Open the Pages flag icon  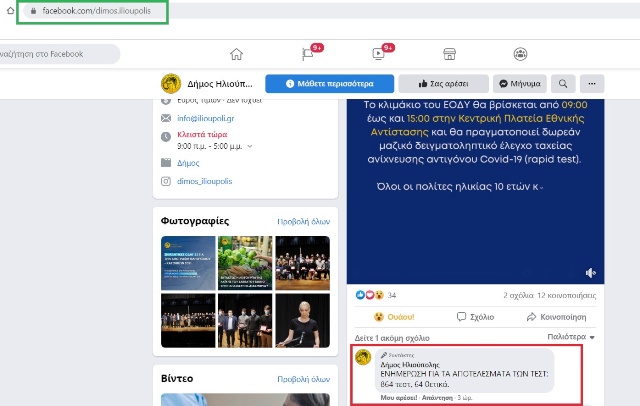pyautogui.click(x=307, y=54)
